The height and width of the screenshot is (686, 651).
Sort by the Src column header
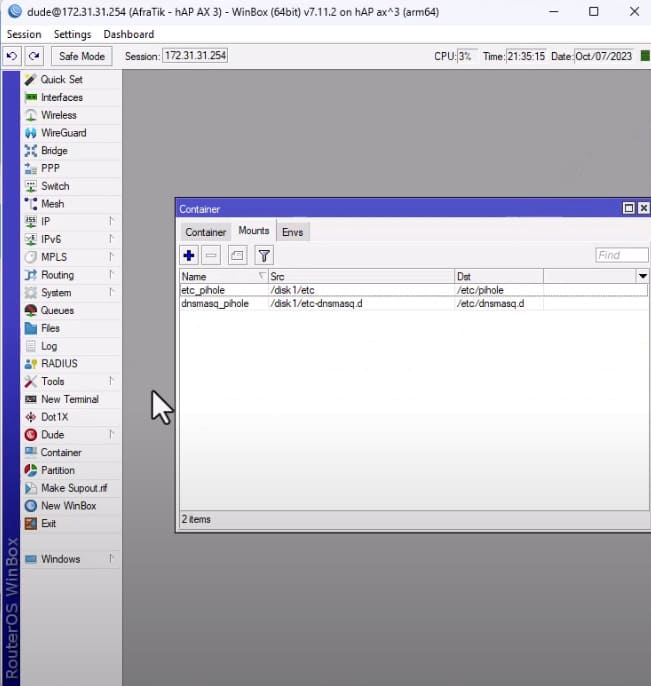tap(361, 276)
